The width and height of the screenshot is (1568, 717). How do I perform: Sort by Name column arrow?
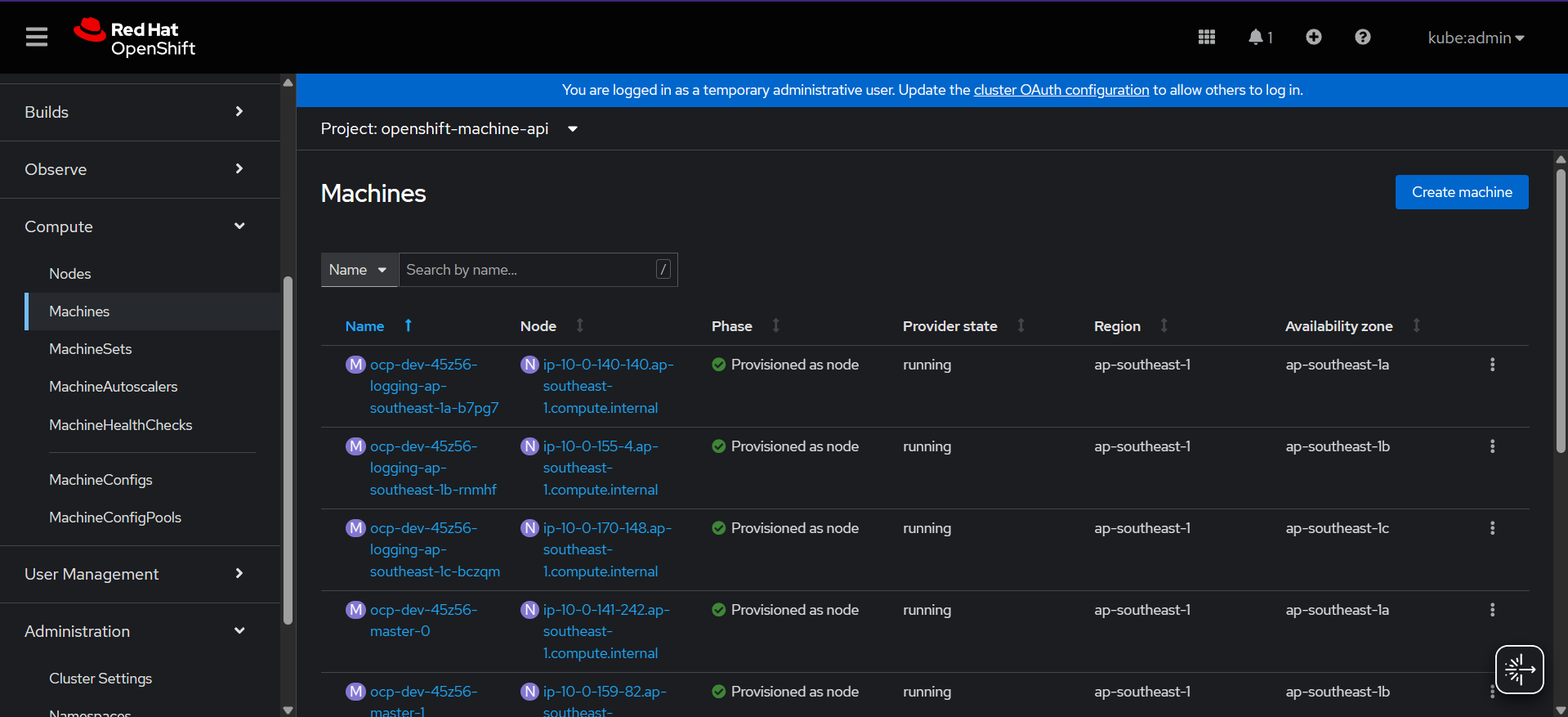[x=409, y=325]
